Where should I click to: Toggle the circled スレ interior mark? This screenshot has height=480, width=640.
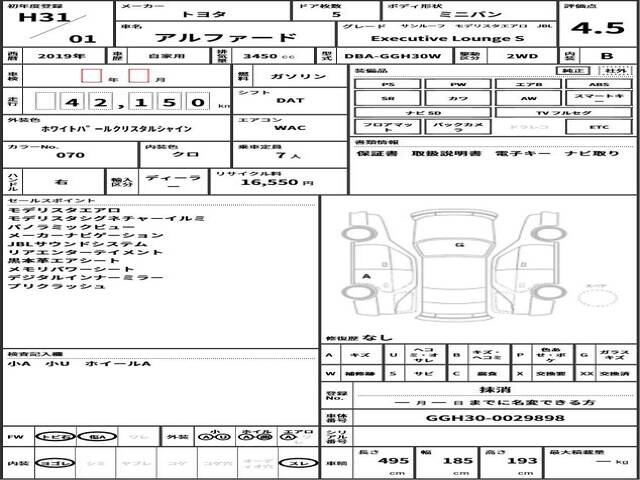tap(298, 463)
